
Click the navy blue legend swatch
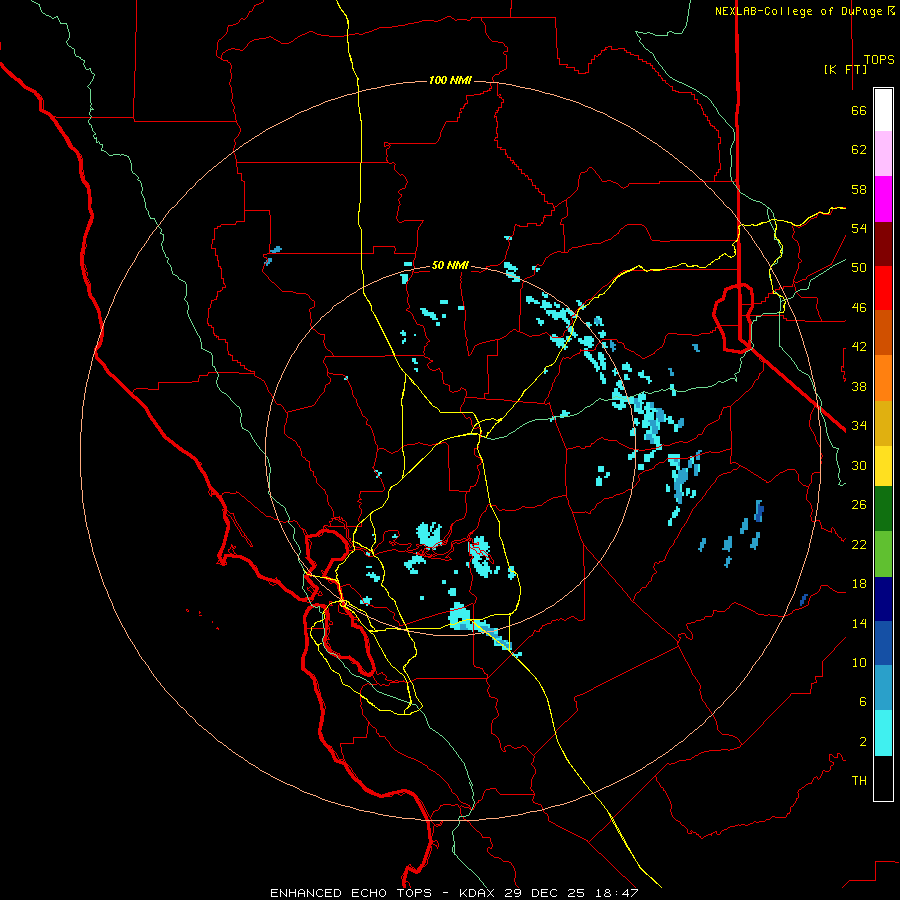point(883,599)
